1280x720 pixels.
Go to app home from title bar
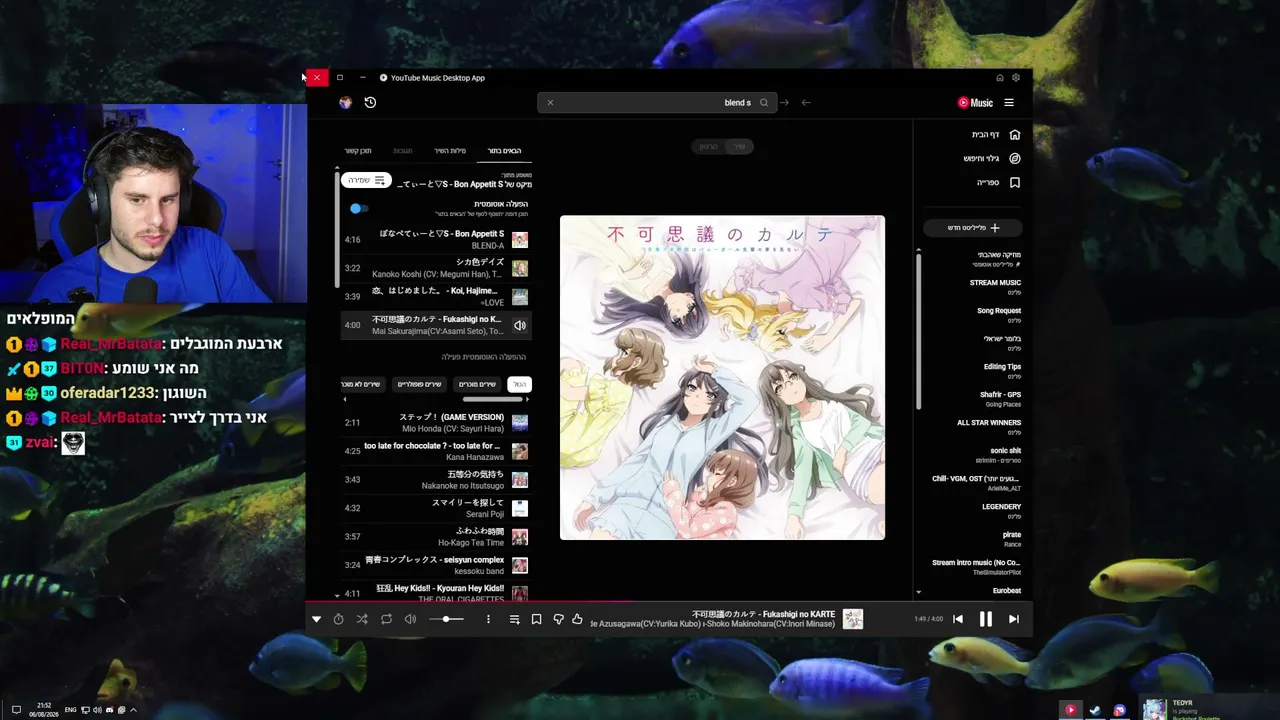(999, 77)
